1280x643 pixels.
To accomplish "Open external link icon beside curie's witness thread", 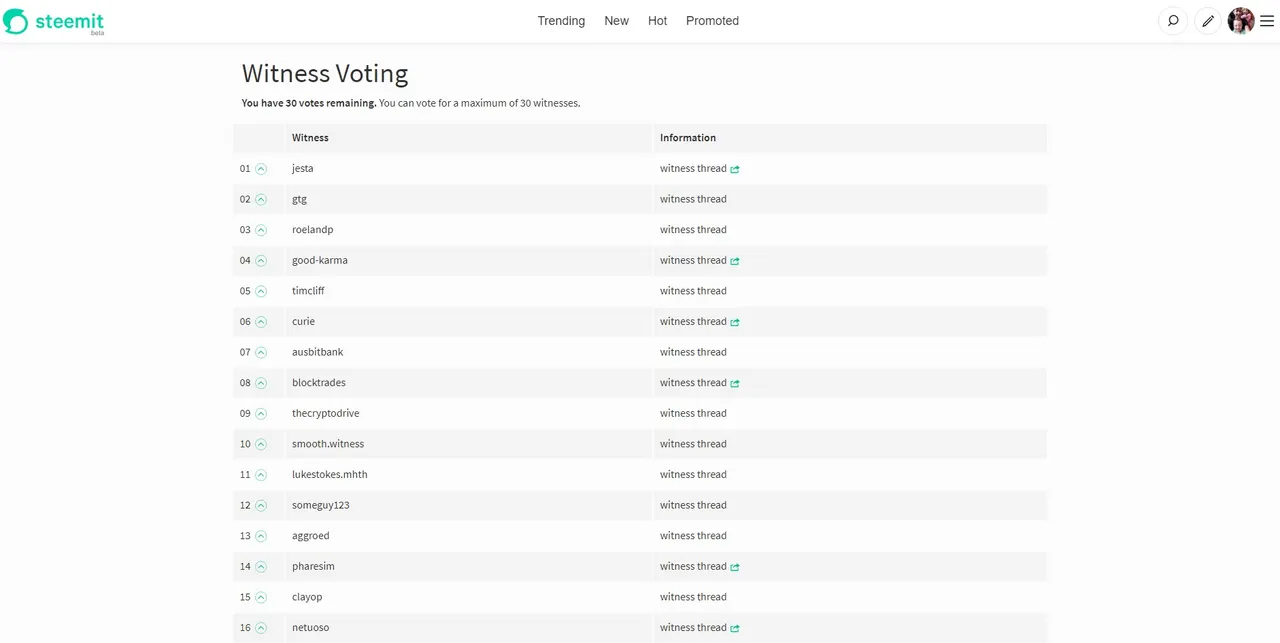I will [x=735, y=322].
